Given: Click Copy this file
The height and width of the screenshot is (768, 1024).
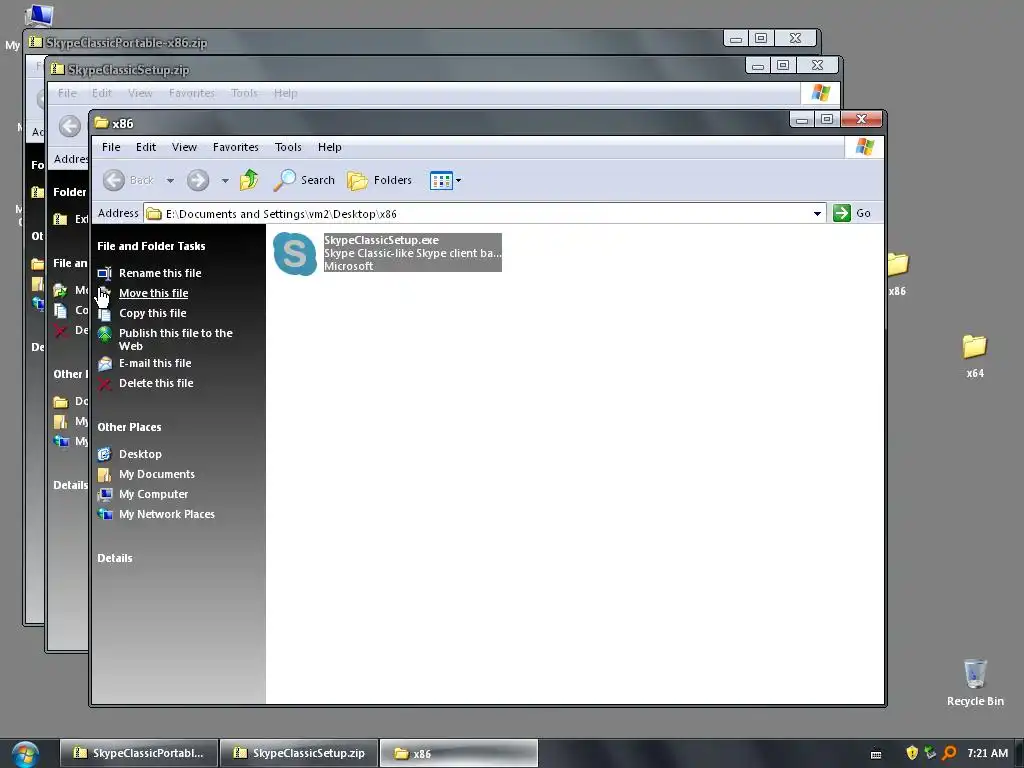Looking at the screenshot, I should point(153,313).
